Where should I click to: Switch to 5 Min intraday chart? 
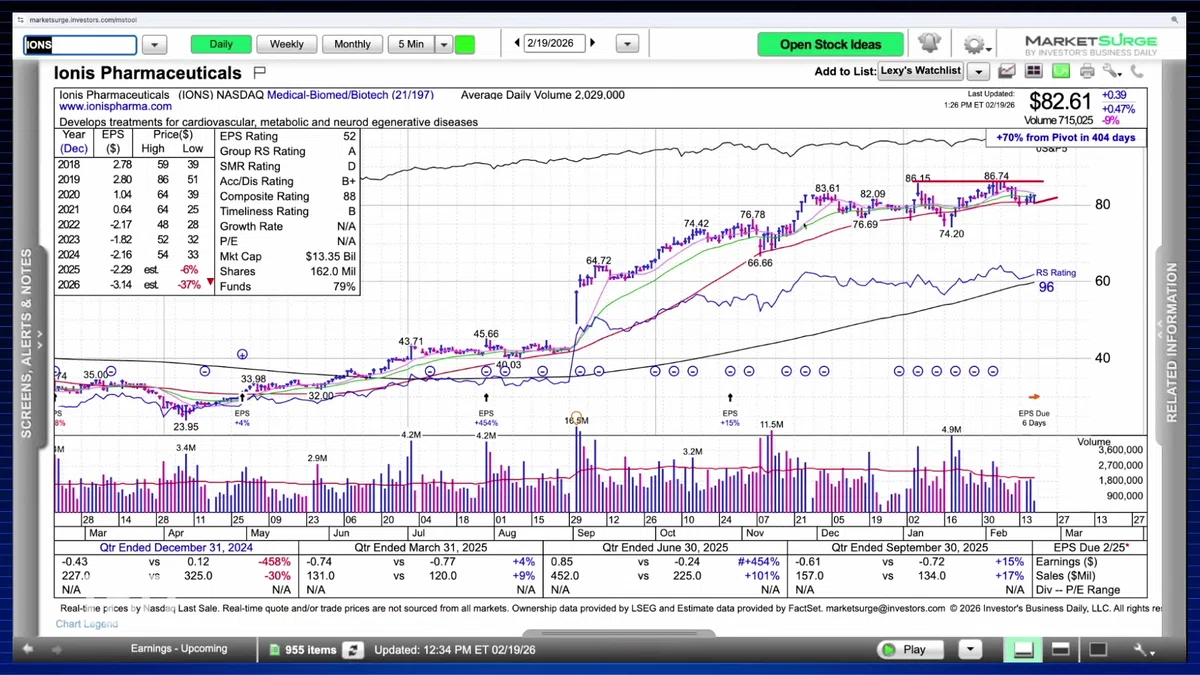411,44
